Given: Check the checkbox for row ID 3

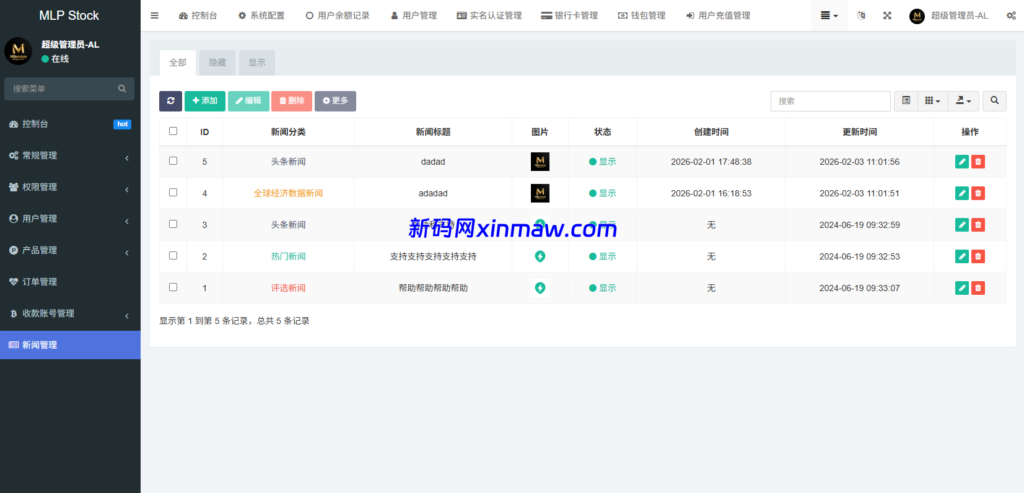Looking at the screenshot, I should tap(173, 223).
